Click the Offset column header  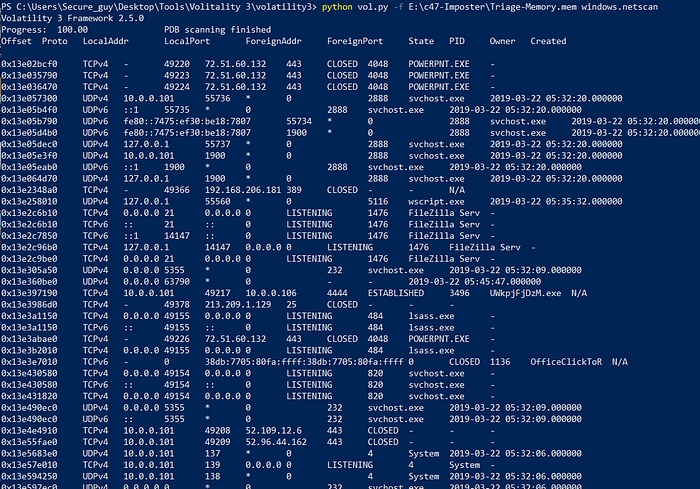point(17,41)
